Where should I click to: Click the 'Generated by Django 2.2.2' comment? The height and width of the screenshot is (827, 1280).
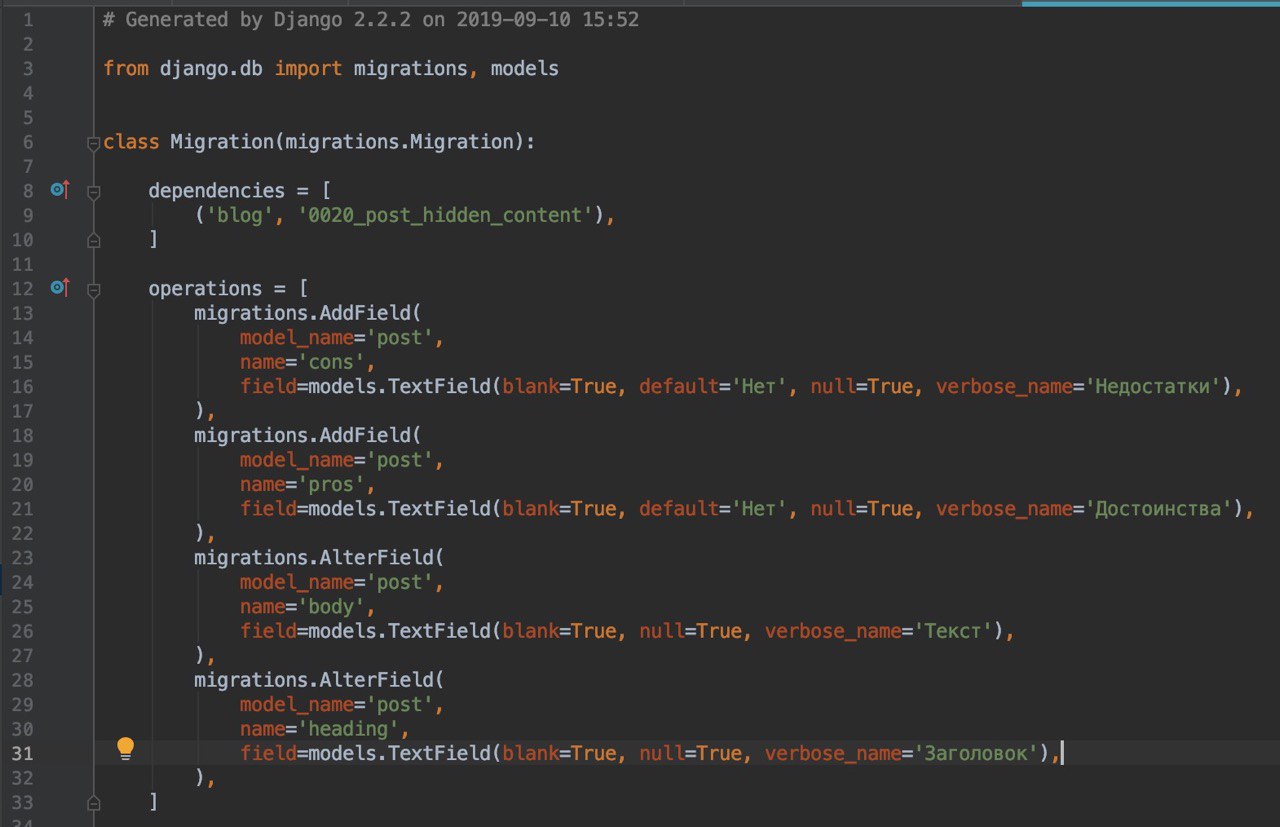coord(371,20)
